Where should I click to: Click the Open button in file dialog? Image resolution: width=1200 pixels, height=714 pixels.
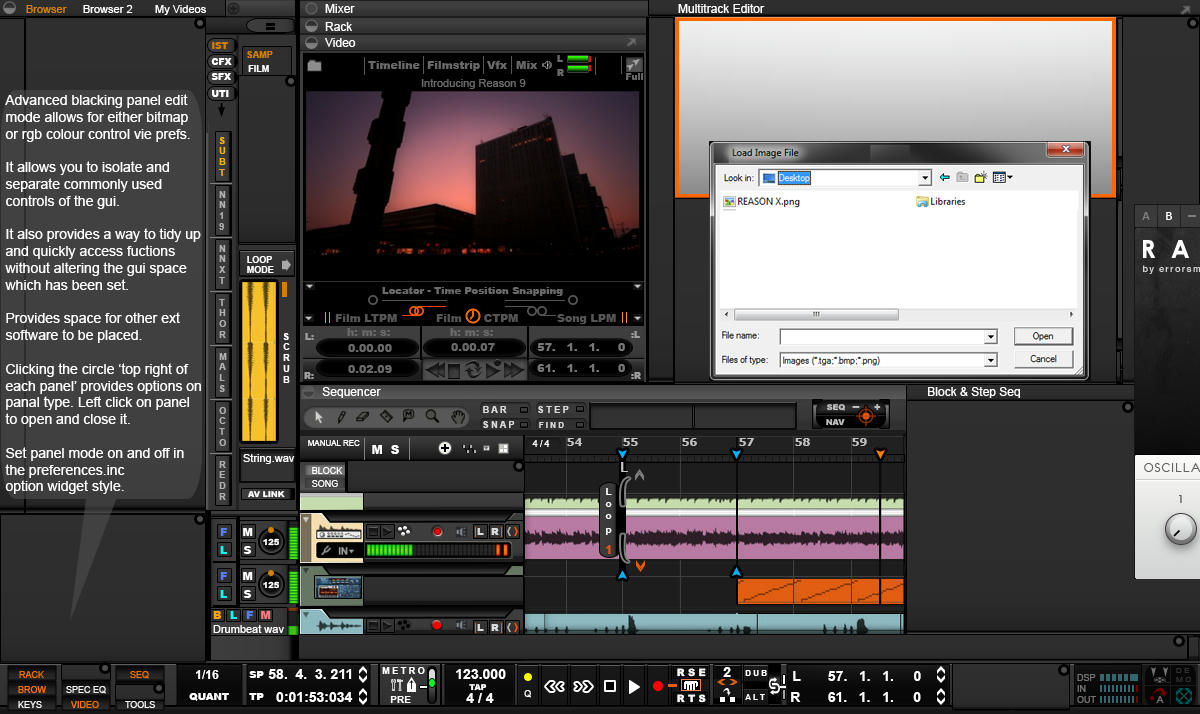point(1043,336)
